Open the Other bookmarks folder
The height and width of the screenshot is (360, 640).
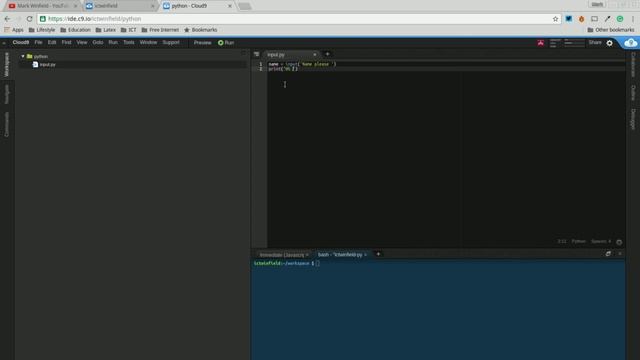point(611,30)
